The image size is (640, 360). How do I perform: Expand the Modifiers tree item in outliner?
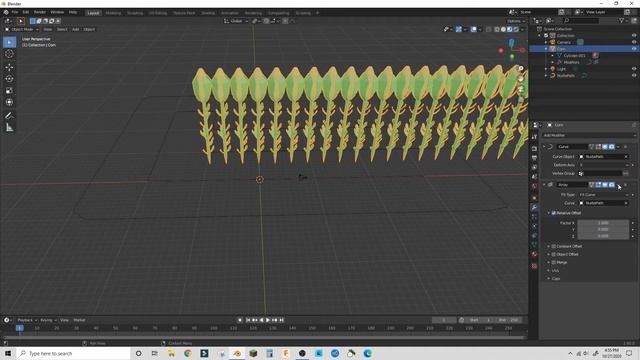click(x=553, y=62)
